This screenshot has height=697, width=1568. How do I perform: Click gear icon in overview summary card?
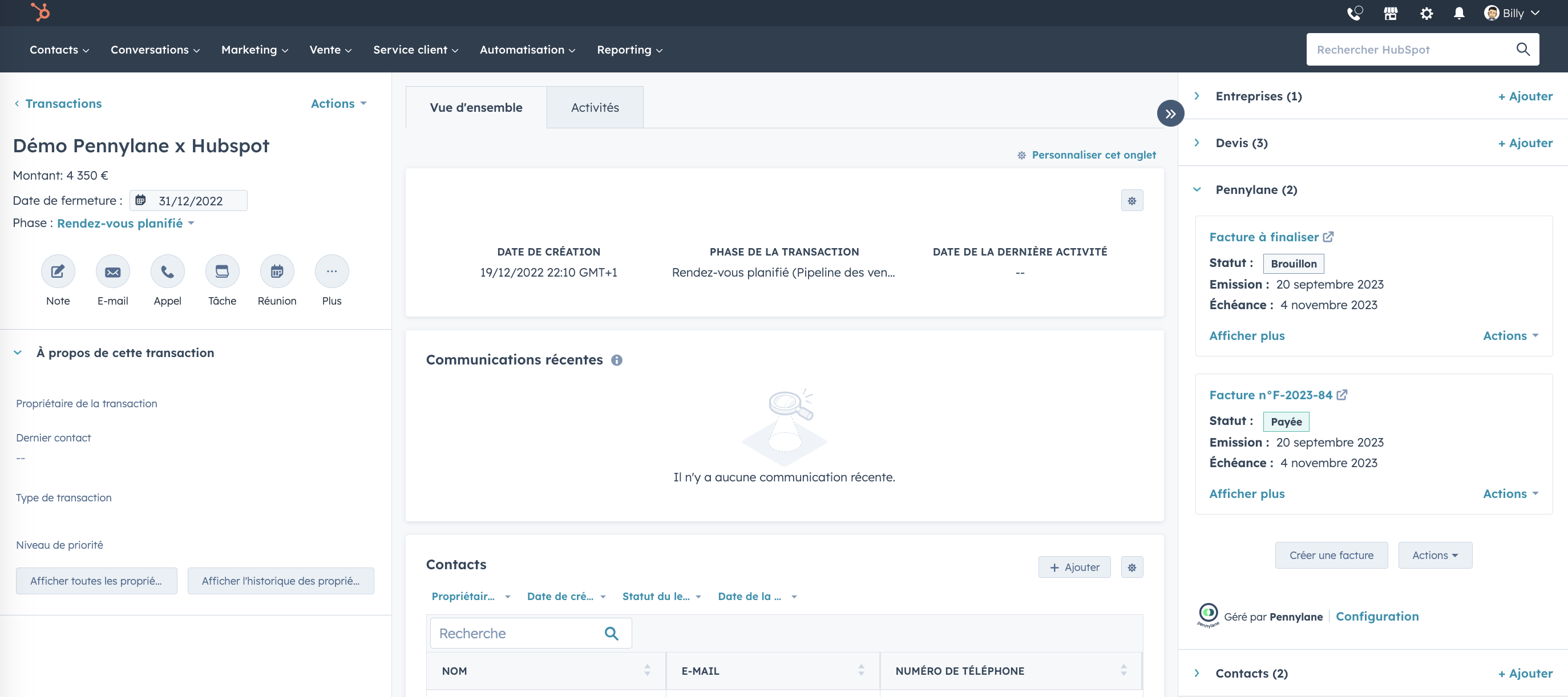tap(1132, 201)
